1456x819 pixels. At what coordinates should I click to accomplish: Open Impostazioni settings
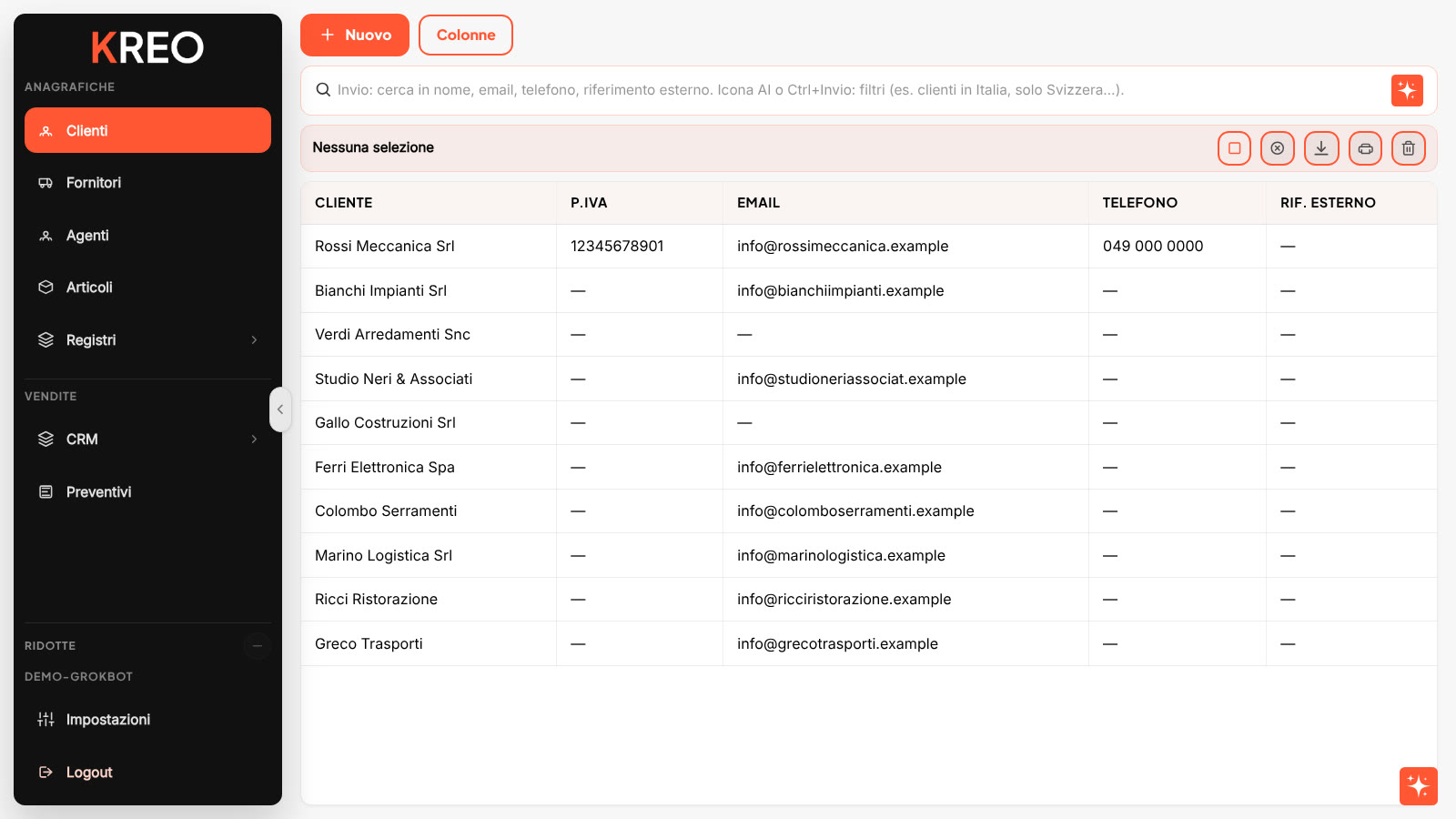click(x=147, y=720)
